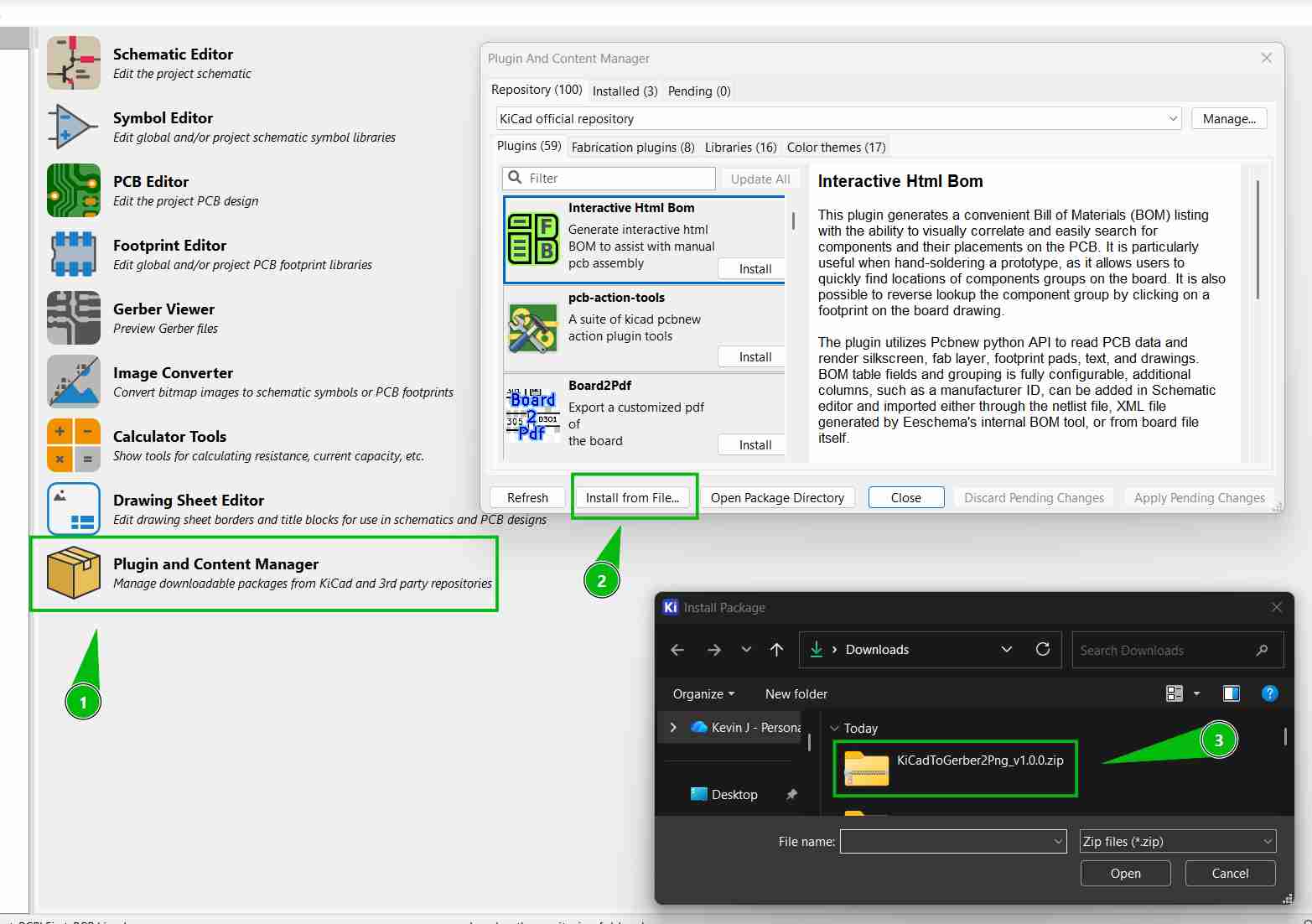Screen dimensions: 1312x924
Task: Click the Update All button
Action: [x=760, y=179]
